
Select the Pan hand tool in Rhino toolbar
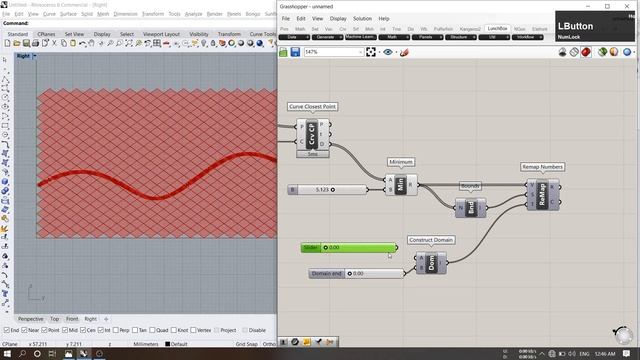point(92,43)
